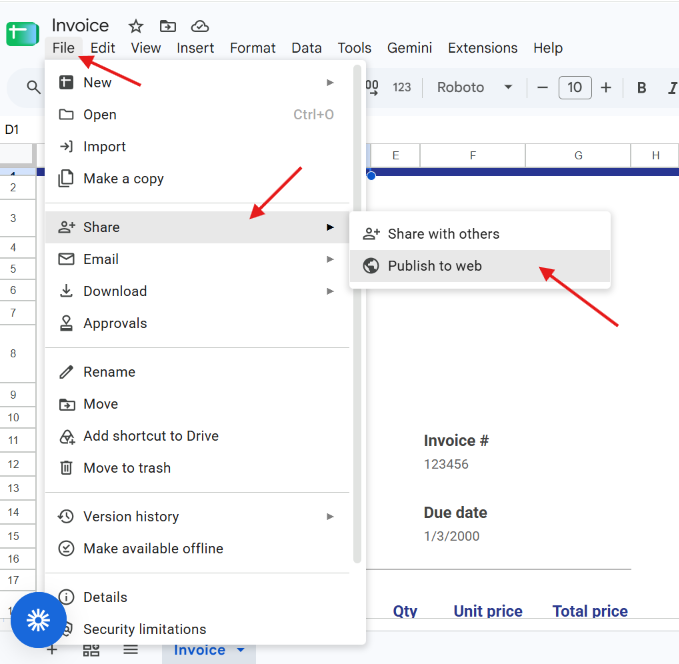Click the New spreadsheet icon in File menu
679x664 pixels.
pos(66,82)
